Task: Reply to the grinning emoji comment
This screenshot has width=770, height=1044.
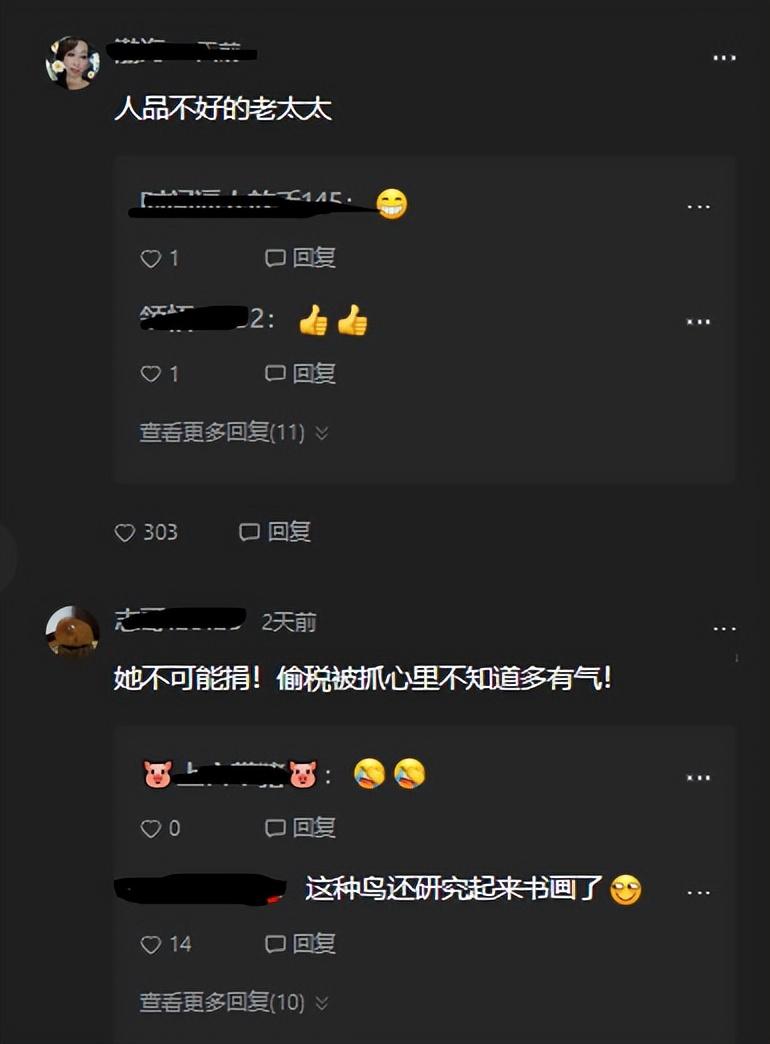Action: tap(300, 258)
